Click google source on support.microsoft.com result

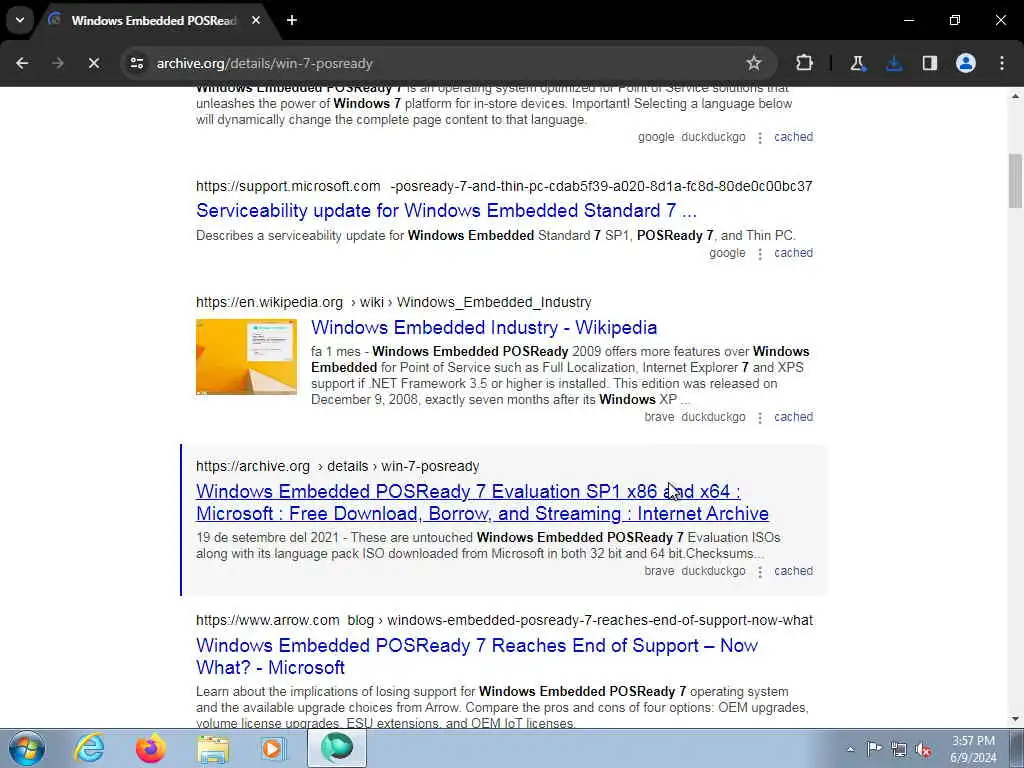pos(727,253)
